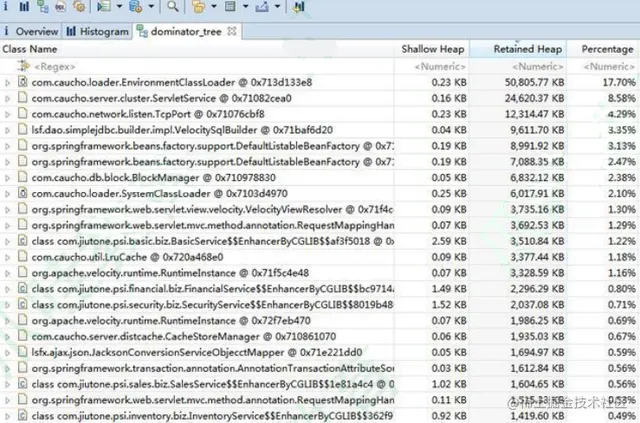Click the Numeric filter under Percentage
The height and width of the screenshot is (423, 640).
pyautogui.click(x=609, y=66)
